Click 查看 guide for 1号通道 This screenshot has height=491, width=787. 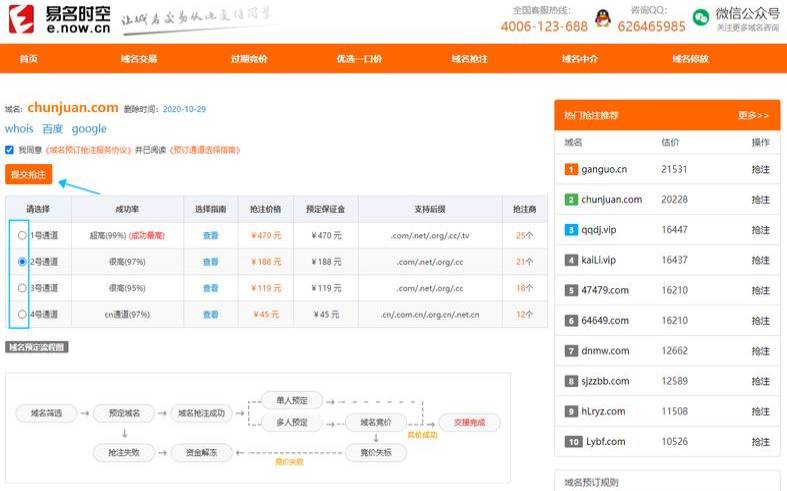[210, 235]
